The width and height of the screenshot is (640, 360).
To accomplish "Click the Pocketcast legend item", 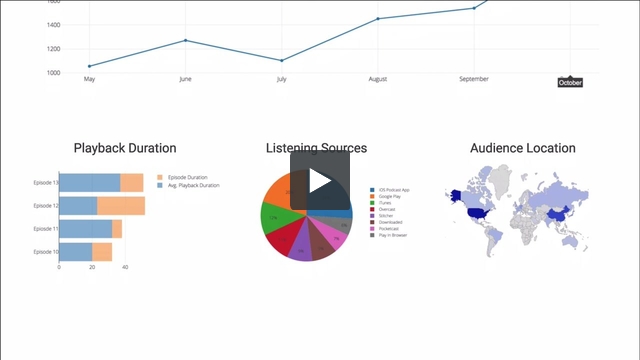I will click(x=384, y=229).
